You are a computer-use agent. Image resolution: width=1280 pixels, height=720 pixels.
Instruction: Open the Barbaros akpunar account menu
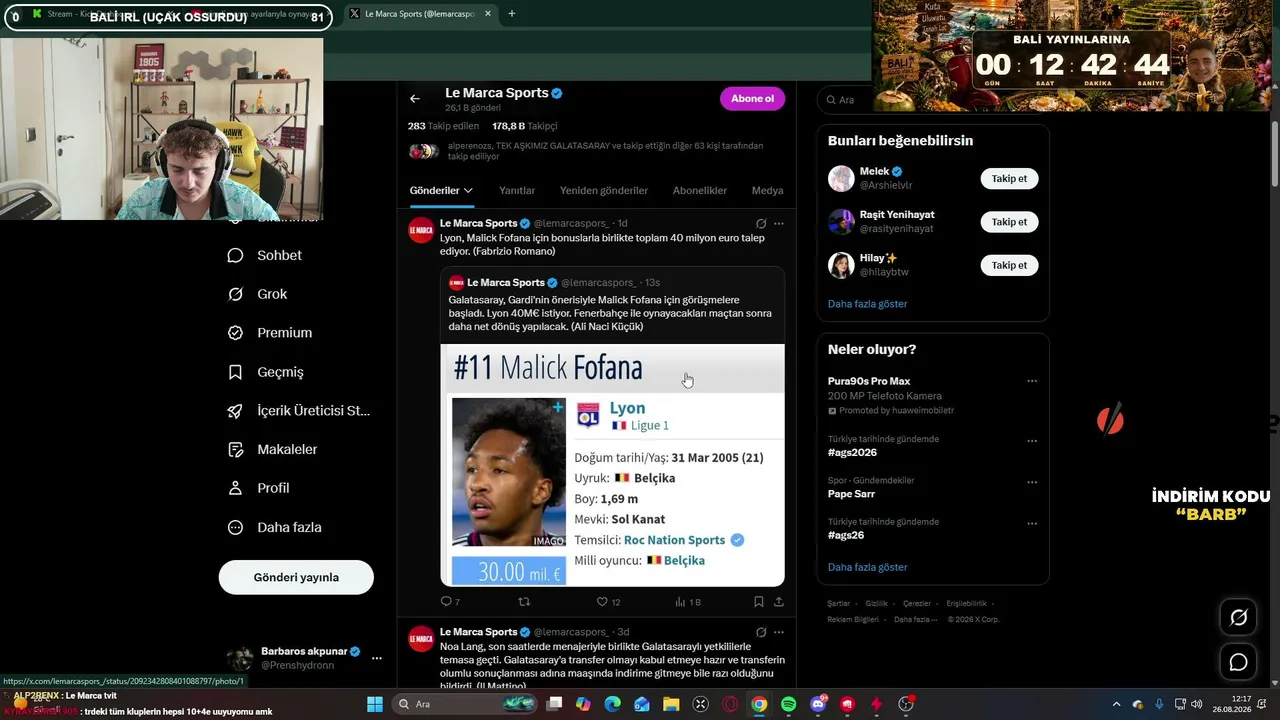pos(304,657)
